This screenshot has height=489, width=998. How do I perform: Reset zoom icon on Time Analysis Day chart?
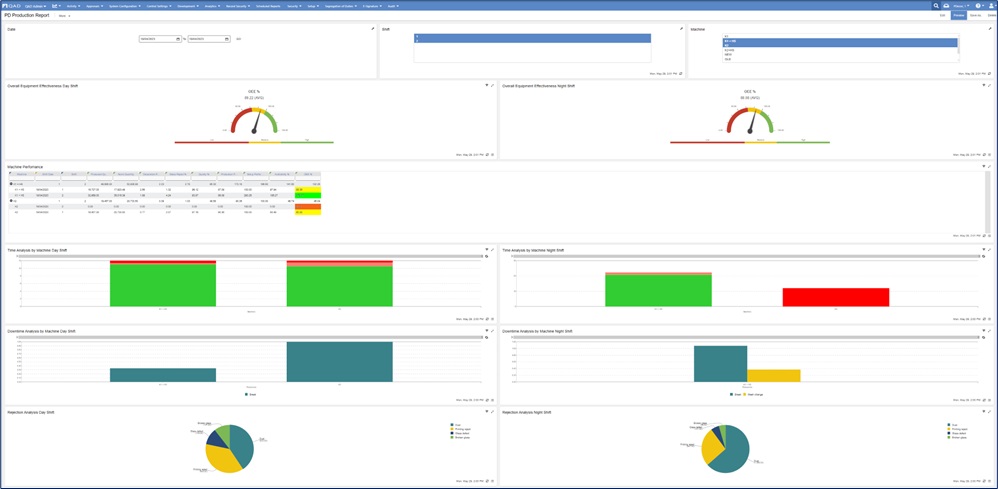click(486, 256)
